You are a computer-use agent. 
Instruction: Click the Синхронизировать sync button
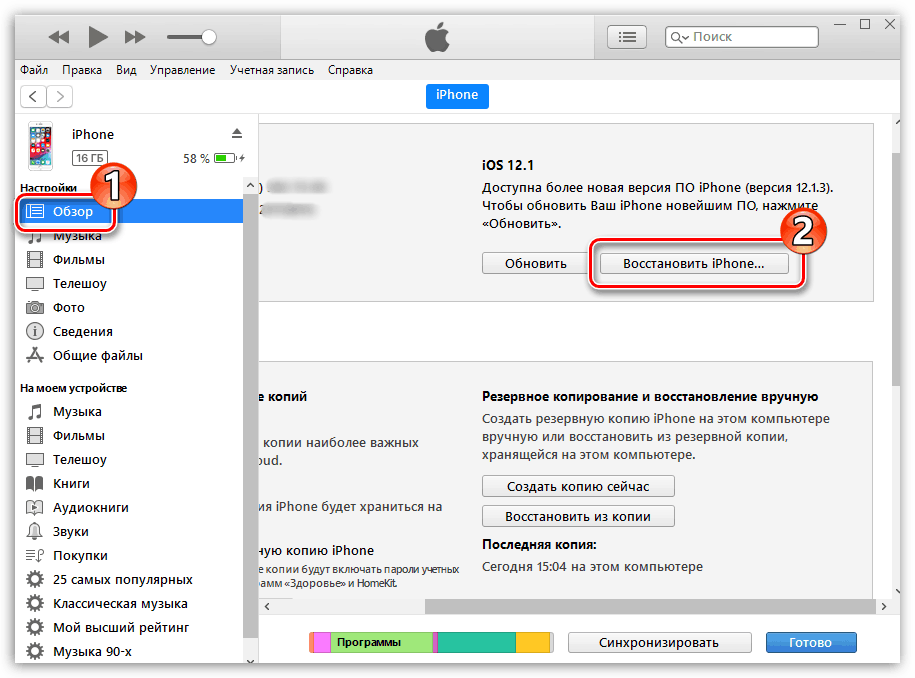(x=659, y=642)
